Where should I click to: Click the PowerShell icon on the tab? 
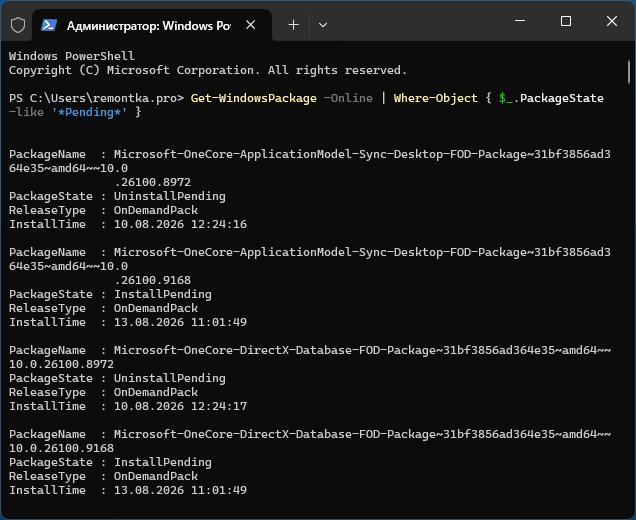coord(49,25)
